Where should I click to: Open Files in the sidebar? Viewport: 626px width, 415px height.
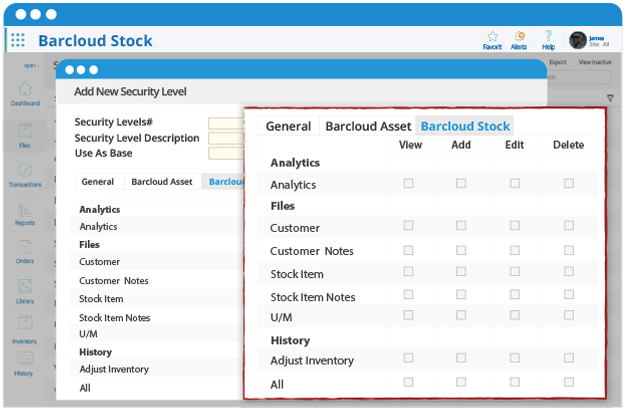point(25,136)
